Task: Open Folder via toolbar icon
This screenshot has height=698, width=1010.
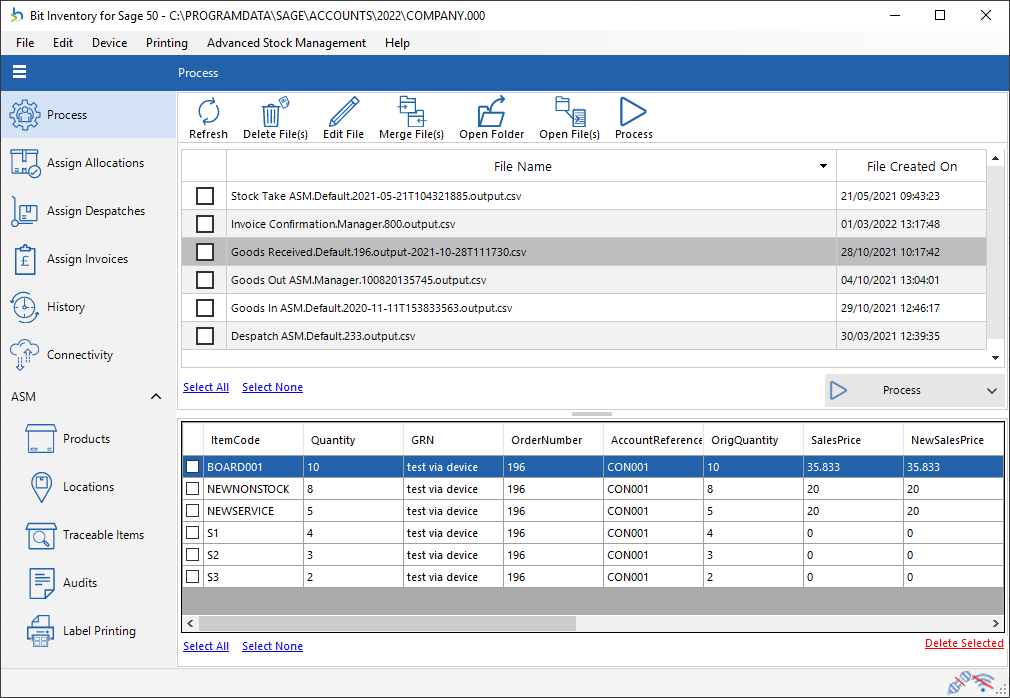Action: [491, 112]
